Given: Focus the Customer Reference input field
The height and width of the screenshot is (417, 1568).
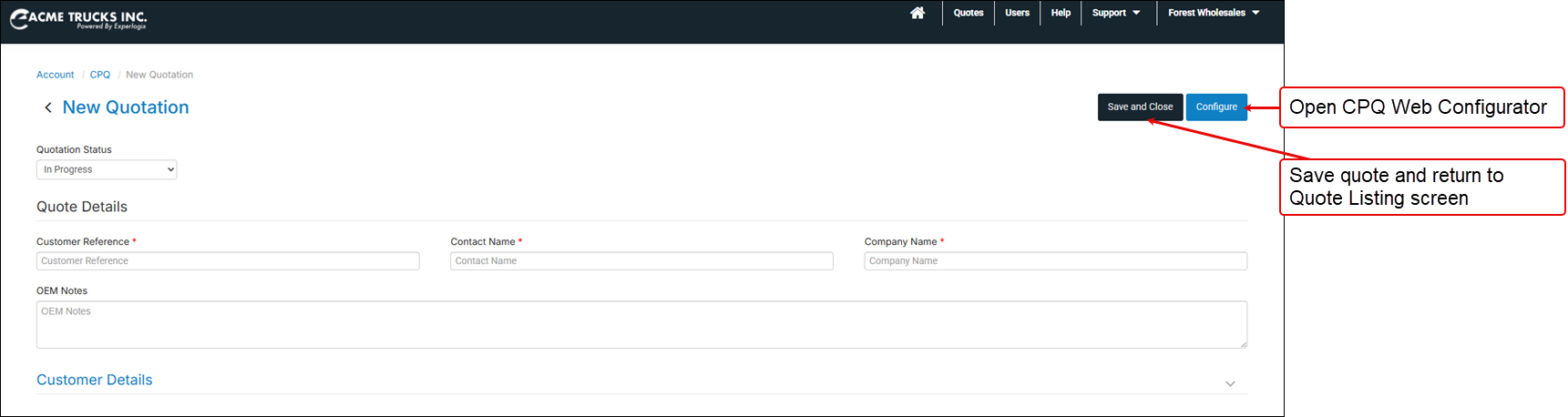Looking at the screenshot, I should point(228,261).
